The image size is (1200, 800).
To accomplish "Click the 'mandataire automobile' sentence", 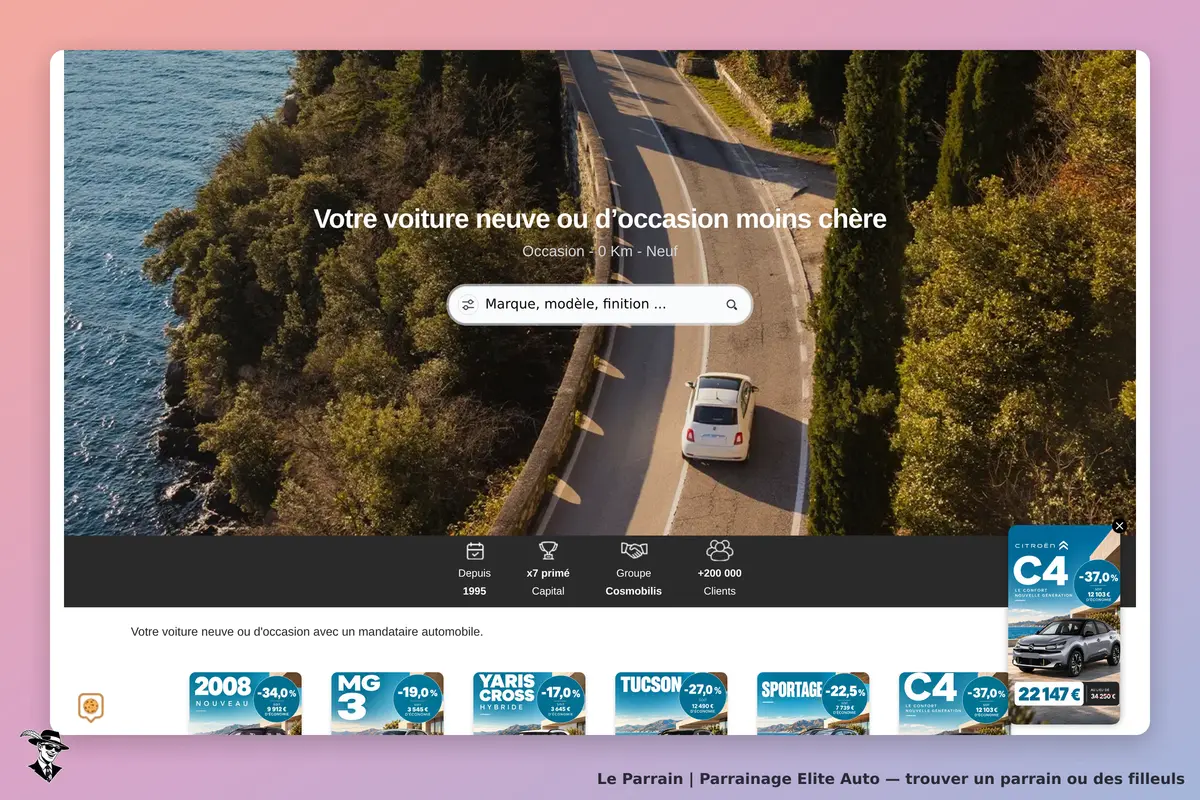I will [x=307, y=632].
